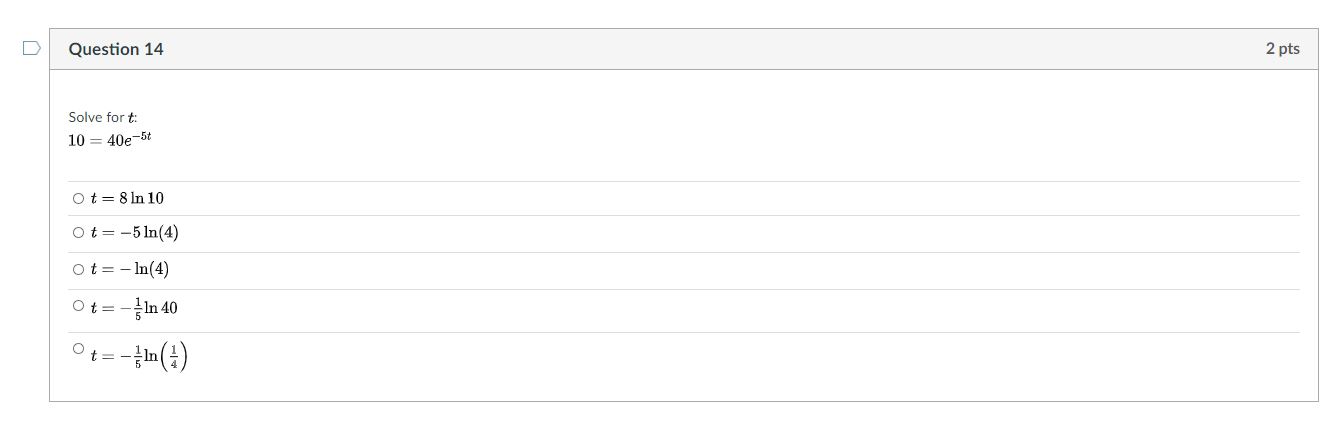Choose the radio option t = −5 ln(4)

click(79, 233)
